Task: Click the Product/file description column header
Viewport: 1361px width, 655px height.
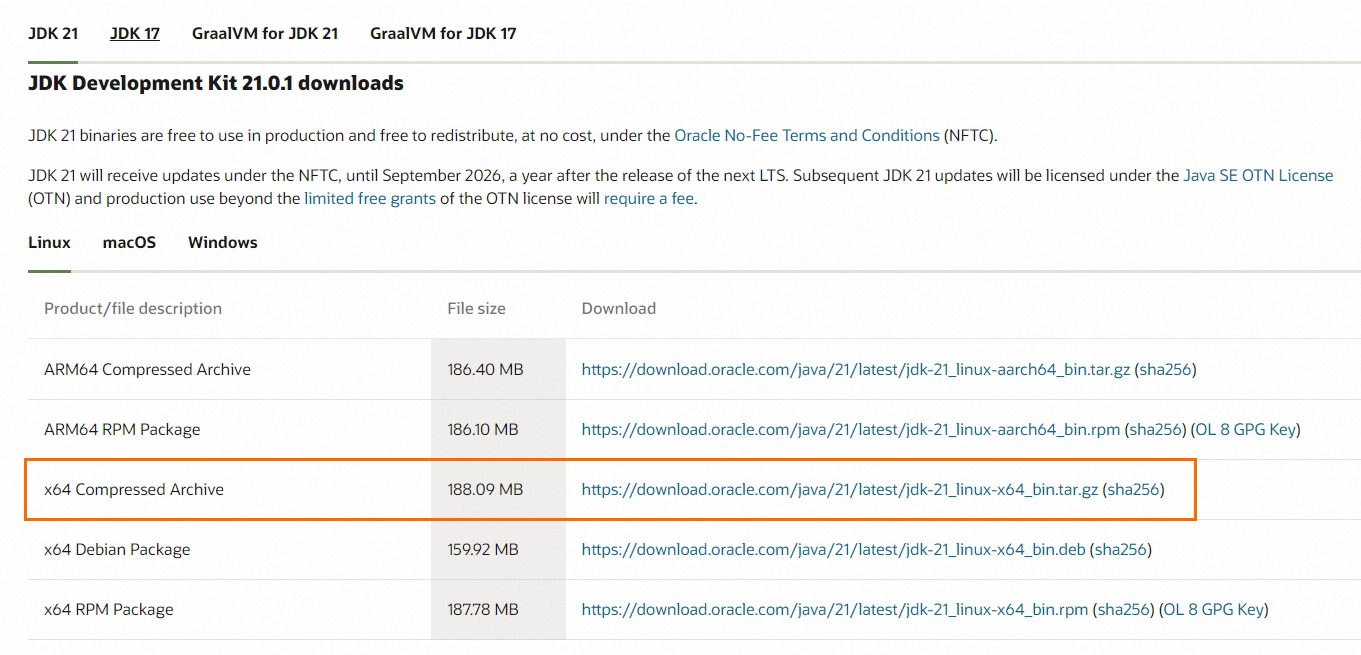Action: pos(133,308)
